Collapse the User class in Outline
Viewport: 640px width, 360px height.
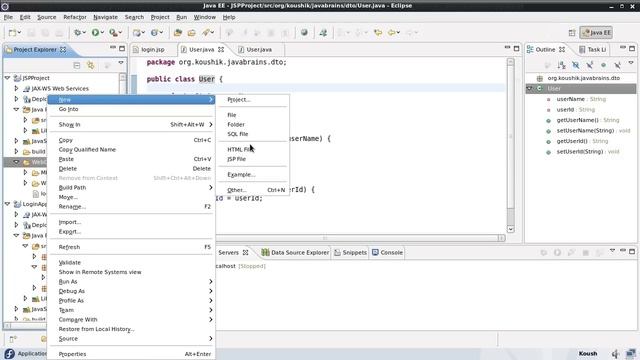[x=530, y=89]
